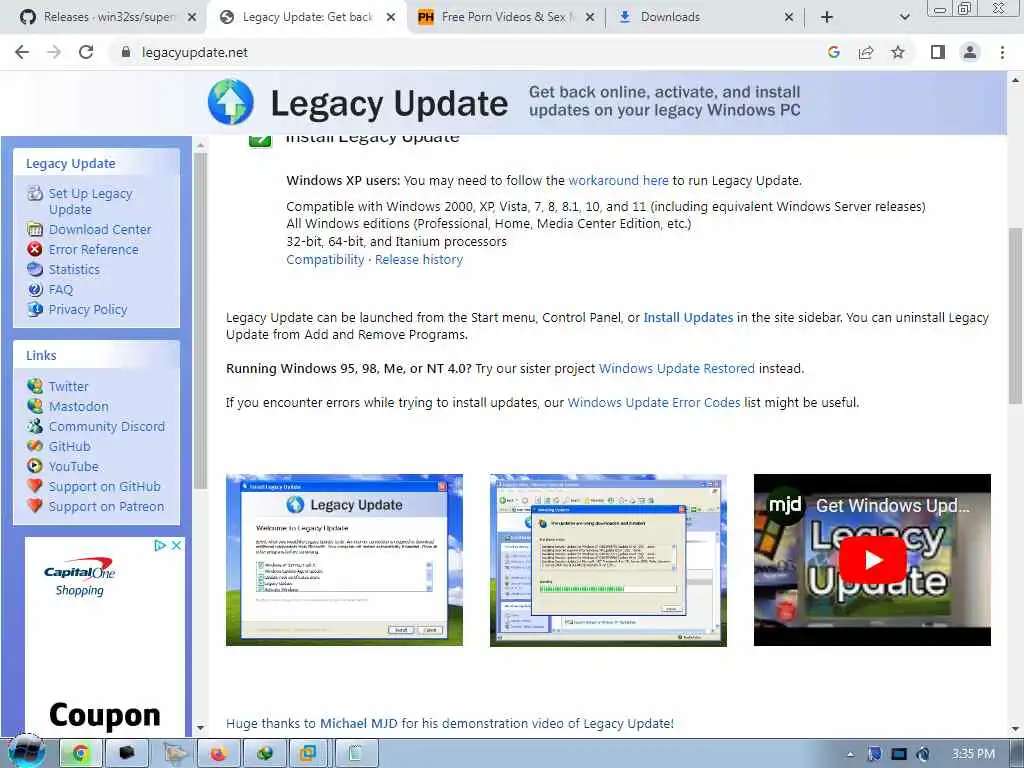The image size is (1024, 768).
Task: Open the Compatibility link
Action: point(325,259)
